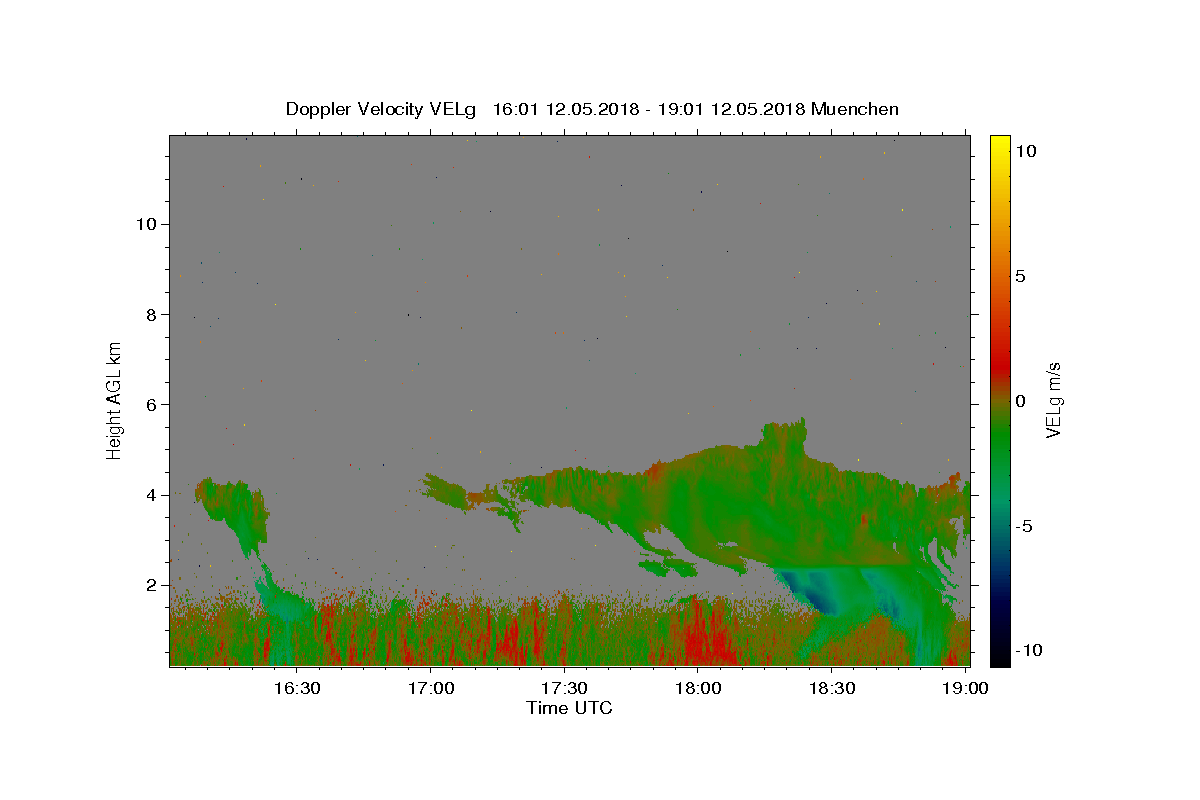1200x800 pixels.
Task: Click the colorbar value -10 label
Action: click(x=1028, y=651)
